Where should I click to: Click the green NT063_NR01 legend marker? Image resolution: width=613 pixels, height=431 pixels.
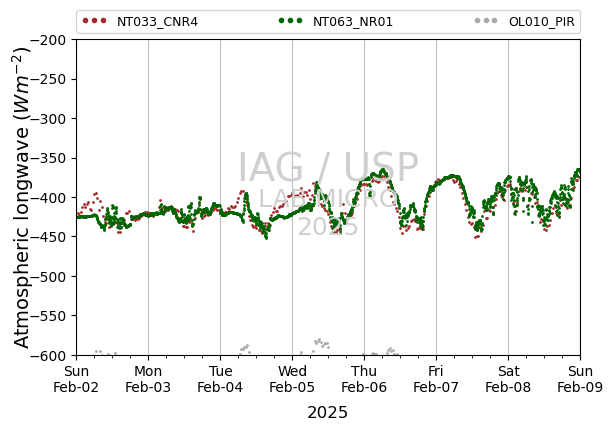pyautogui.click(x=290, y=21)
